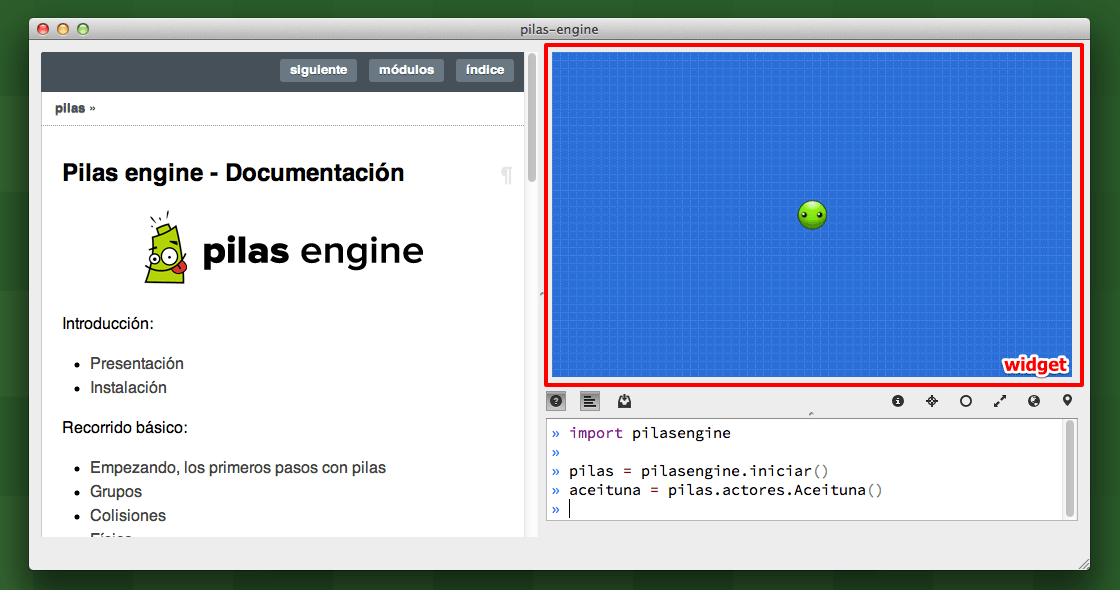Toggle the text-lines interpreter button
This screenshot has height=590, width=1120.
pos(589,401)
